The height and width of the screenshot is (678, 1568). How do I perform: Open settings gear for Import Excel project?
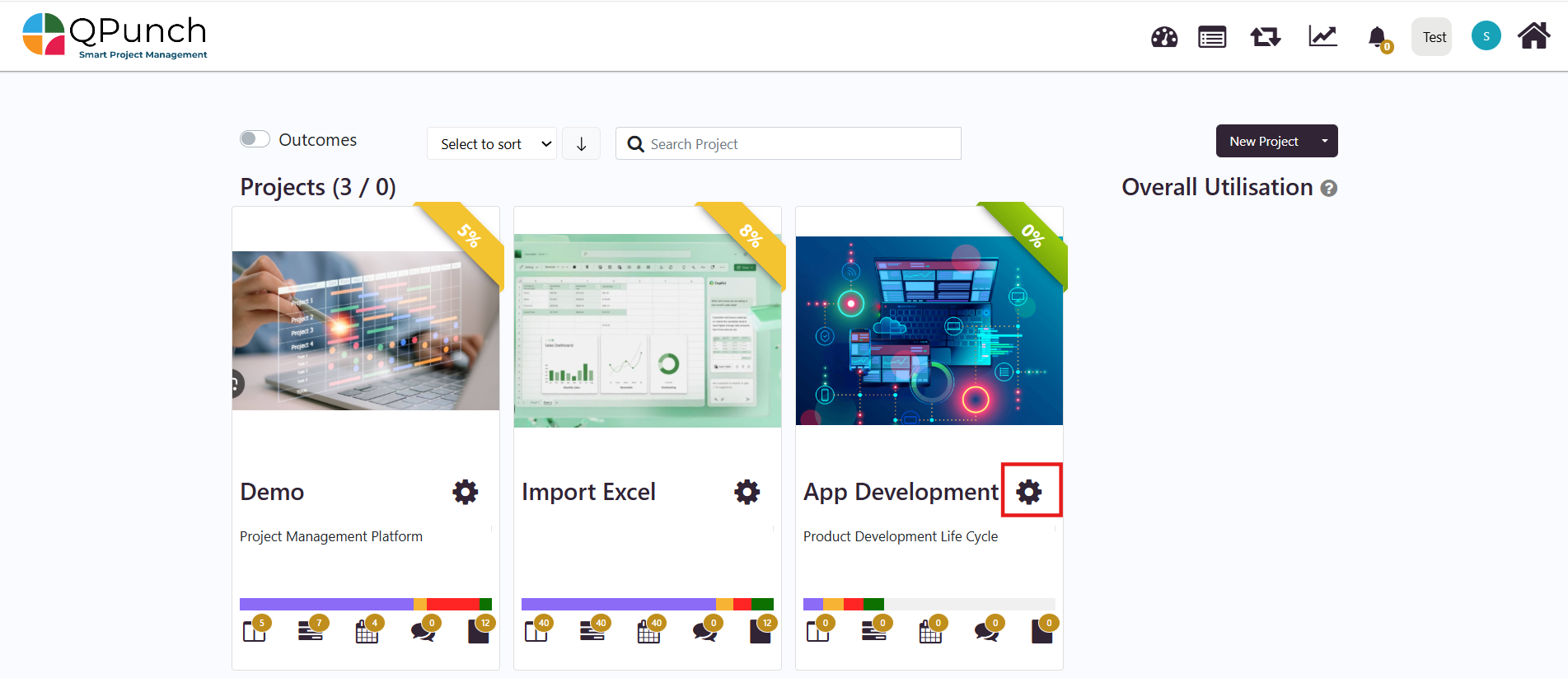747,492
